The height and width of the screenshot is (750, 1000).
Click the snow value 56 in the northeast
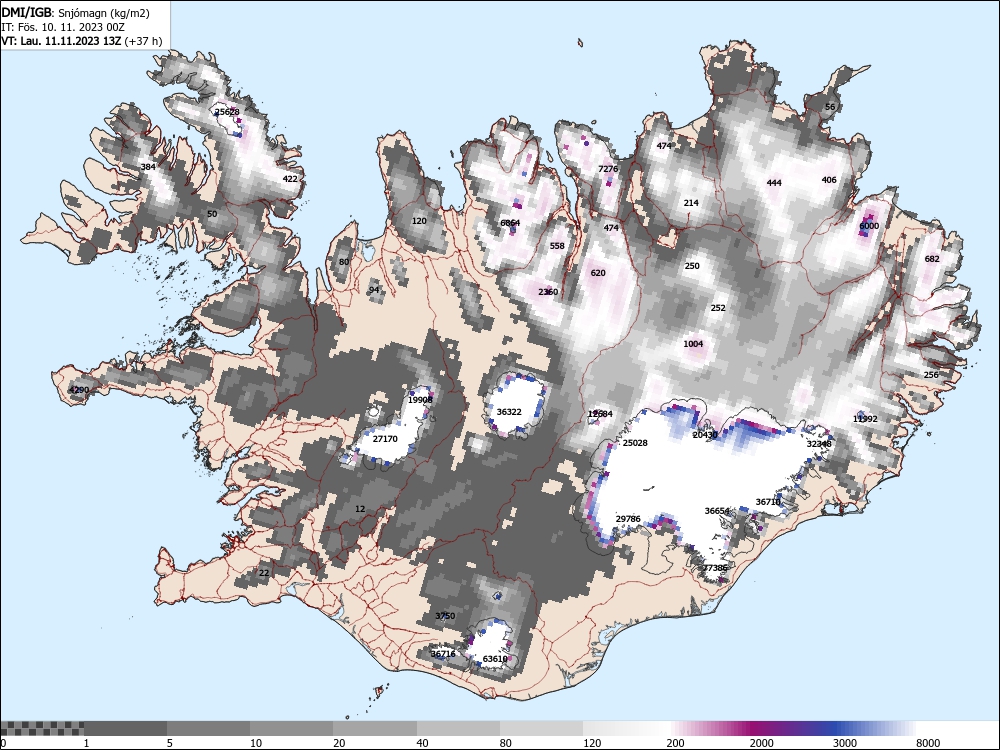point(830,107)
